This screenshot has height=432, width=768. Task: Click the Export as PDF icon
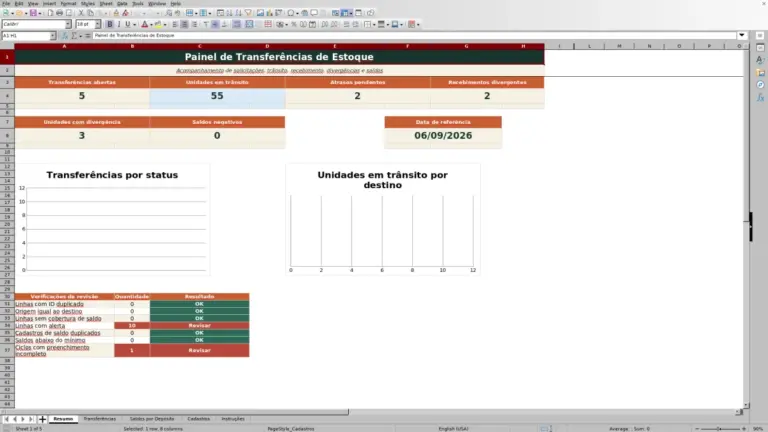click(50, 13)
